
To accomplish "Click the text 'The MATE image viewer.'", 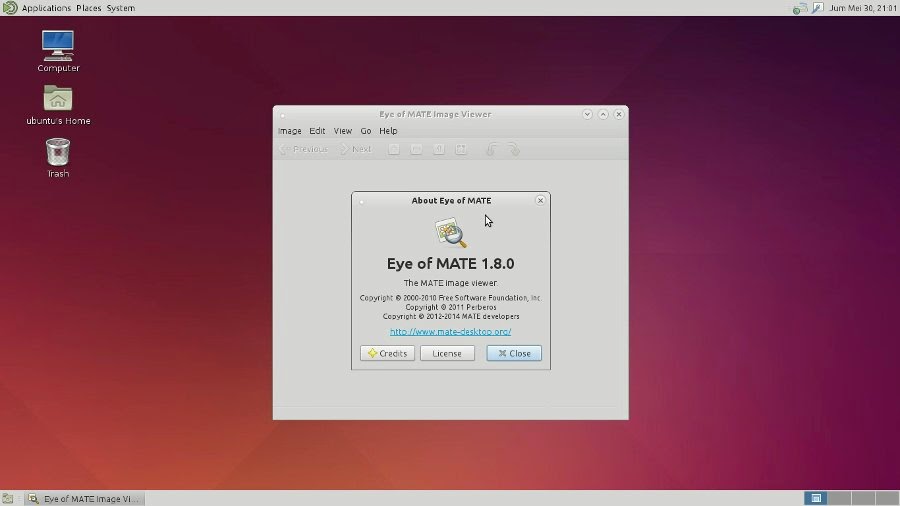I will pyautogui.click(x=451, y=283).
